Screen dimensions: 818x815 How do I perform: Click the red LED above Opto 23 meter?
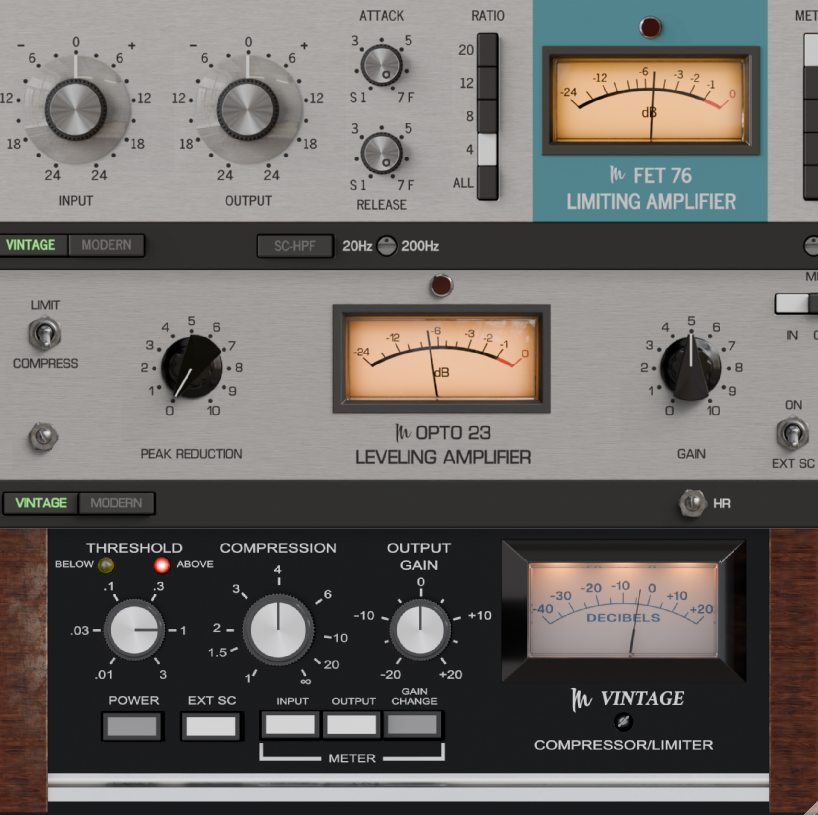point(441,285)
